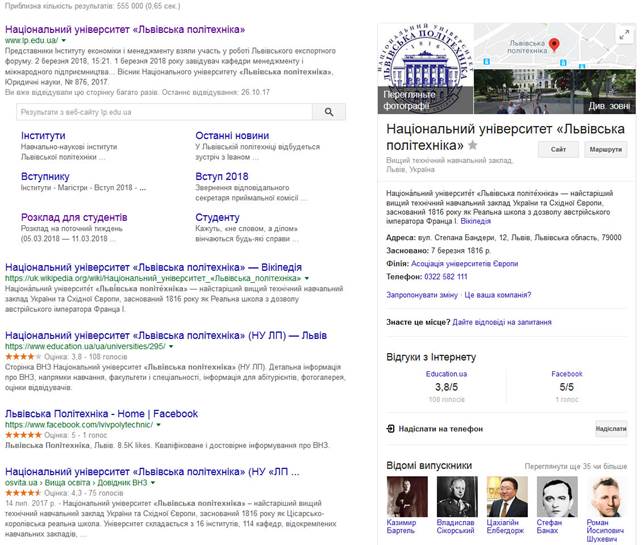Open Роман Йосипович Шухевич alumni photo
Screen dimensions: 642x545
click(x=607, y=497)
